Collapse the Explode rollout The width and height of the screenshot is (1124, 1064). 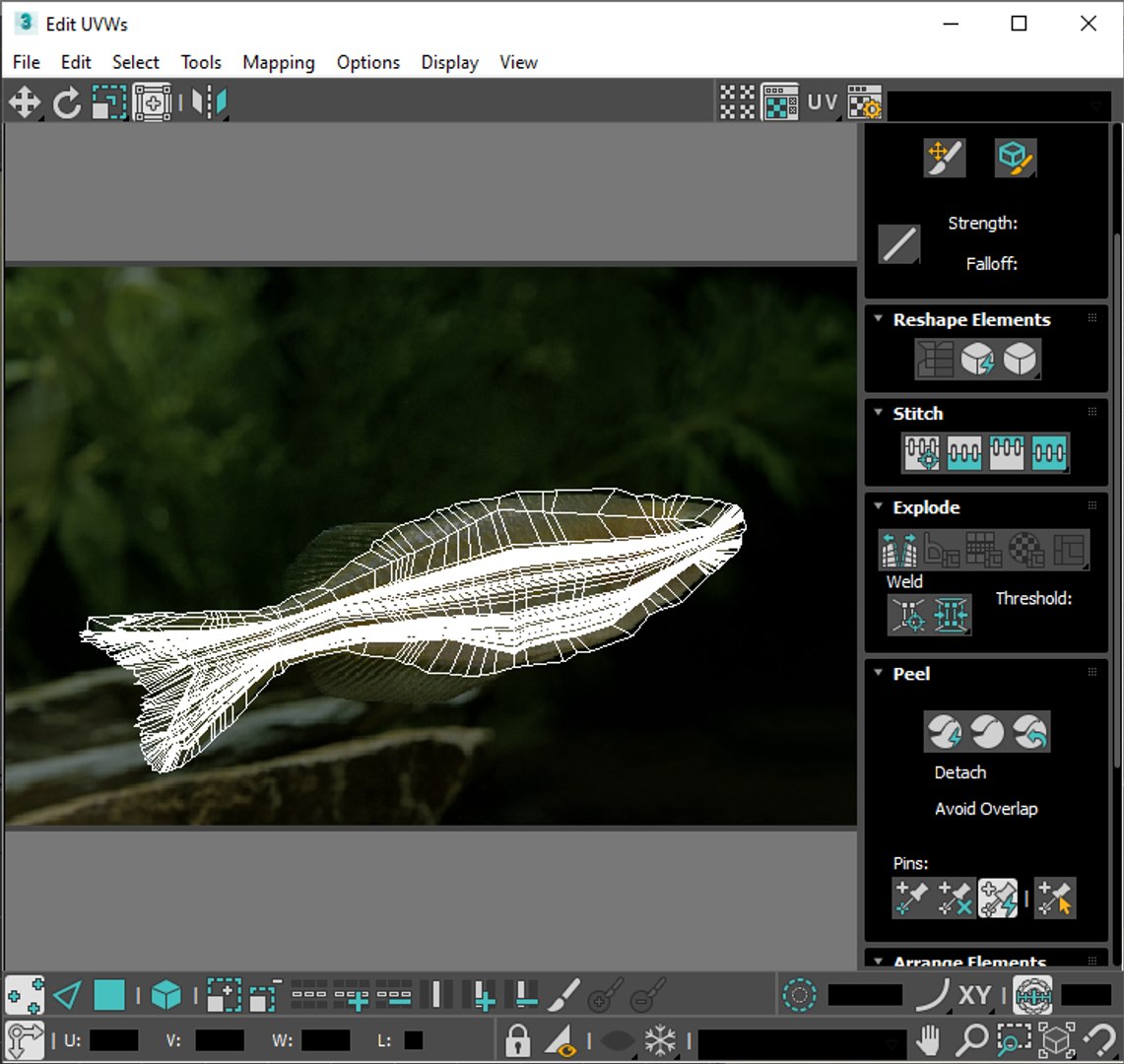(x=878, y=506)
